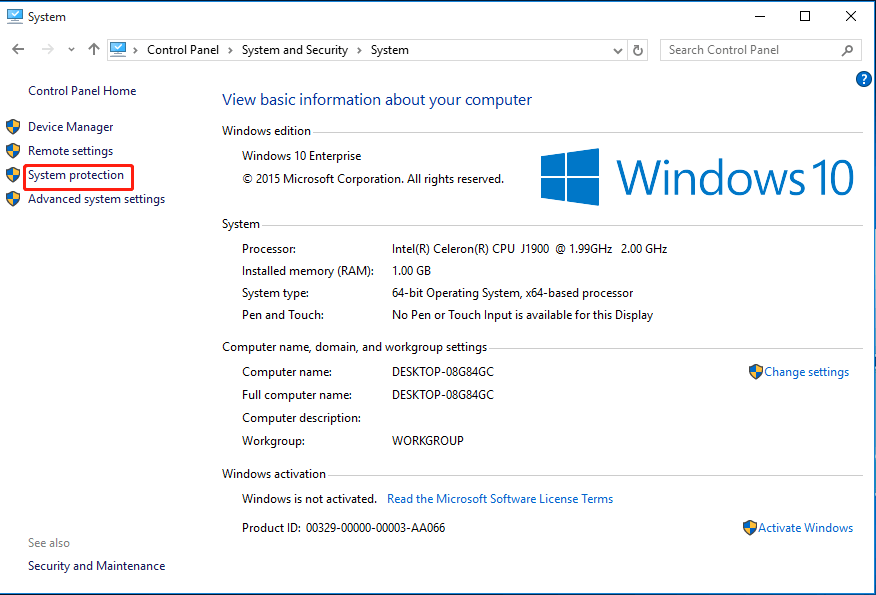
Task: Expand the chevron after Control Panel breadcrumb
Action: coord(230,50)
